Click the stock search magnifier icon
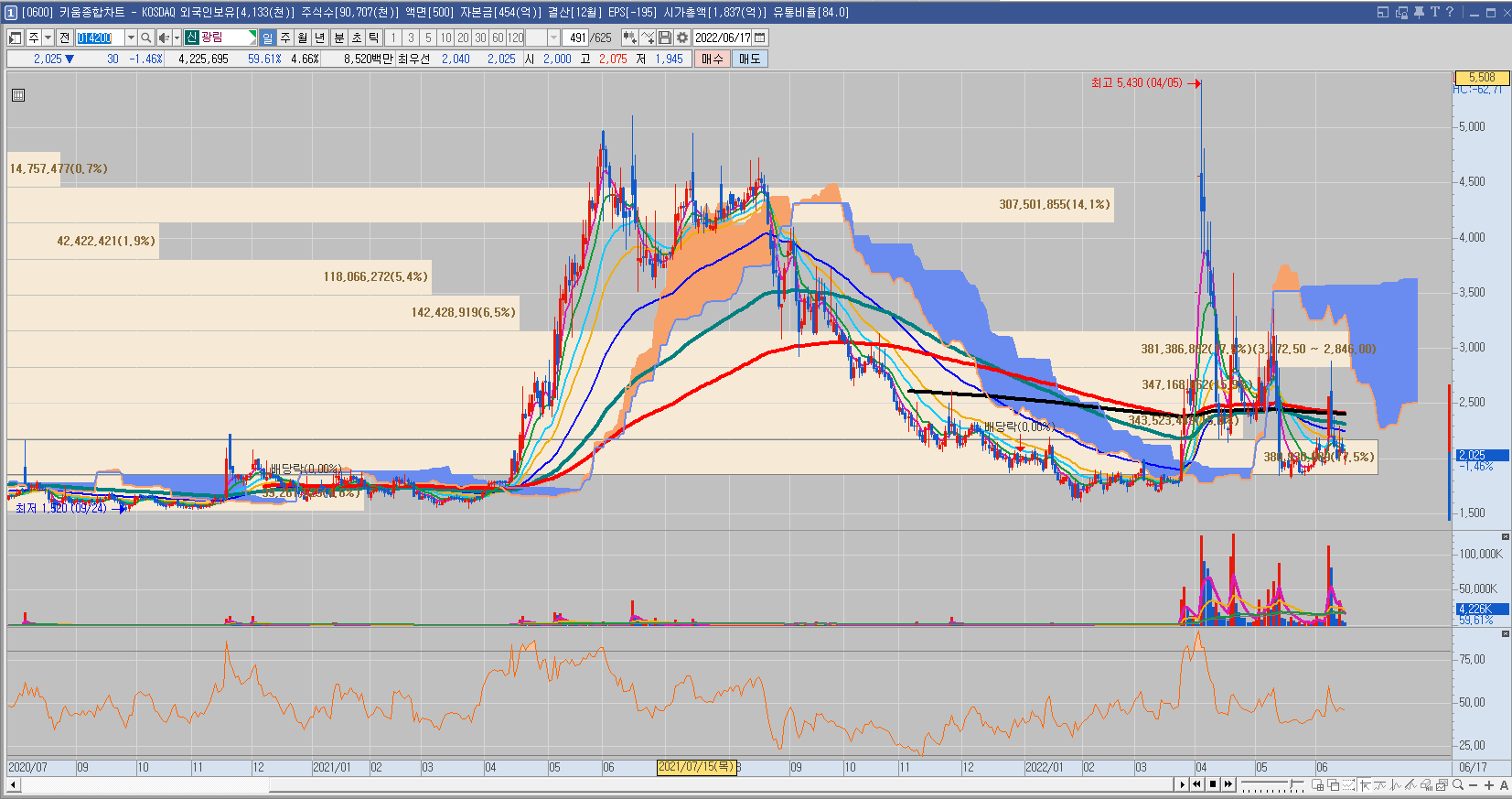This screenshot has height=799, width=1512. pos(145,38)
